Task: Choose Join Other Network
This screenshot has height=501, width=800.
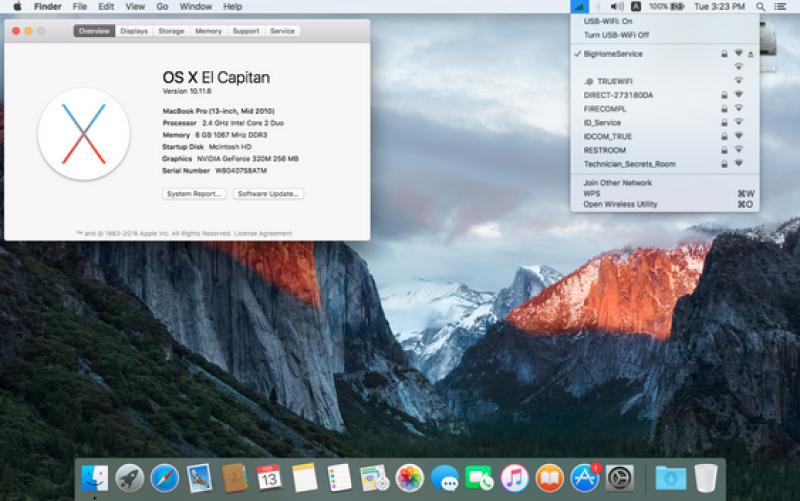Action: coord(665,183)
